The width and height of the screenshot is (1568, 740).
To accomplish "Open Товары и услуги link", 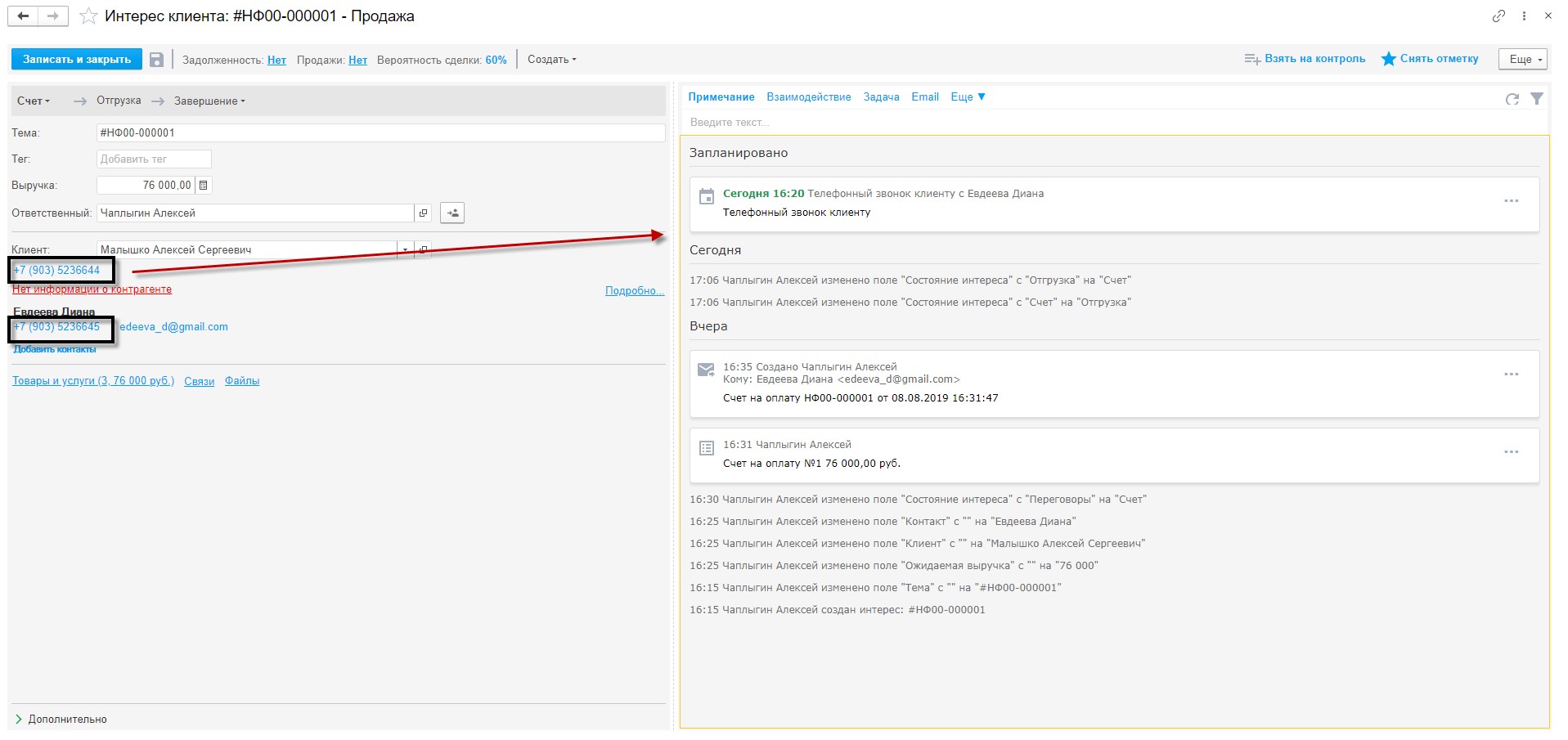I will pyautogui.click(x=93, y=381).
